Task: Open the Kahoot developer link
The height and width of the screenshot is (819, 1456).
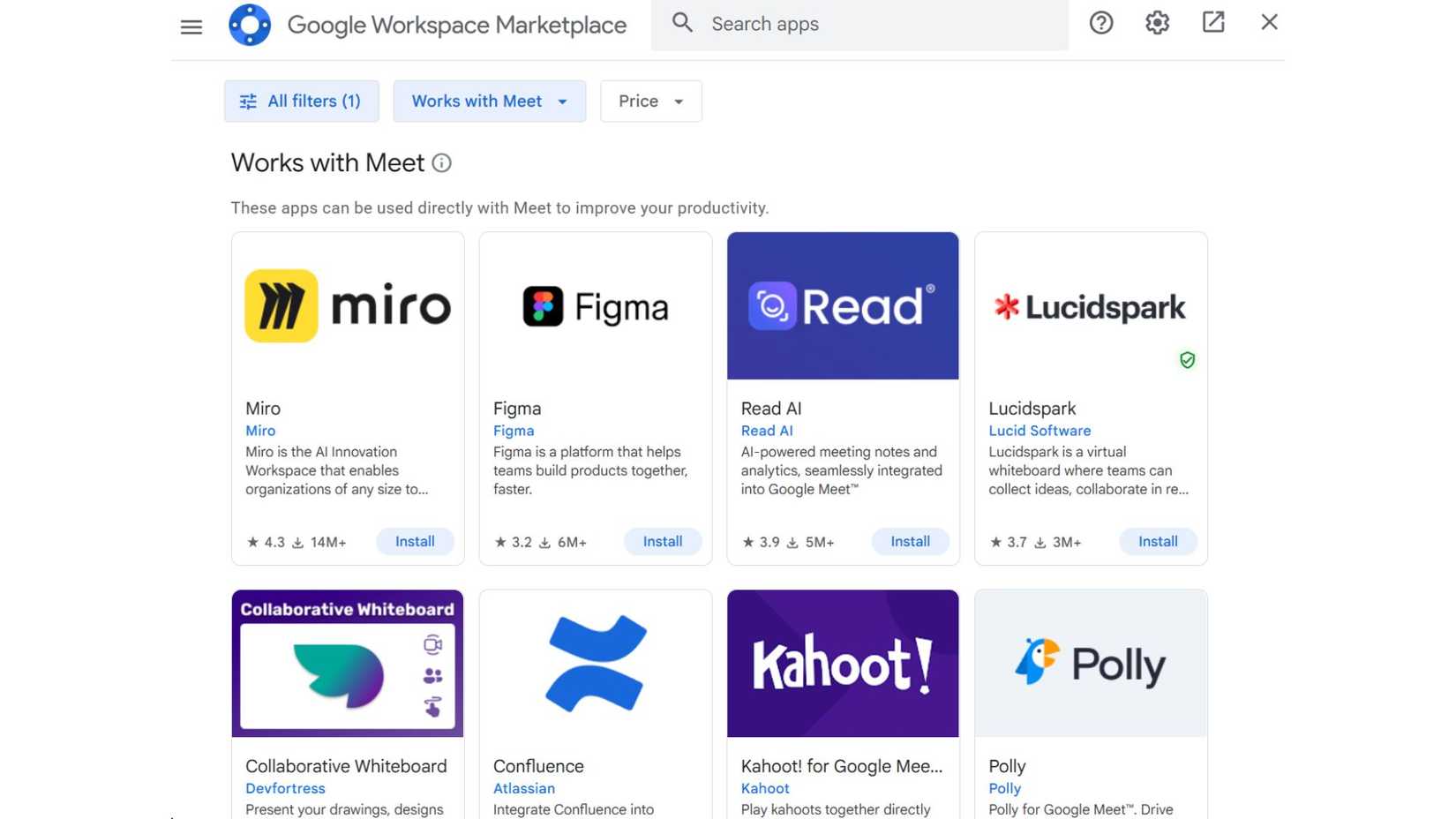Action: click(765, 788)
